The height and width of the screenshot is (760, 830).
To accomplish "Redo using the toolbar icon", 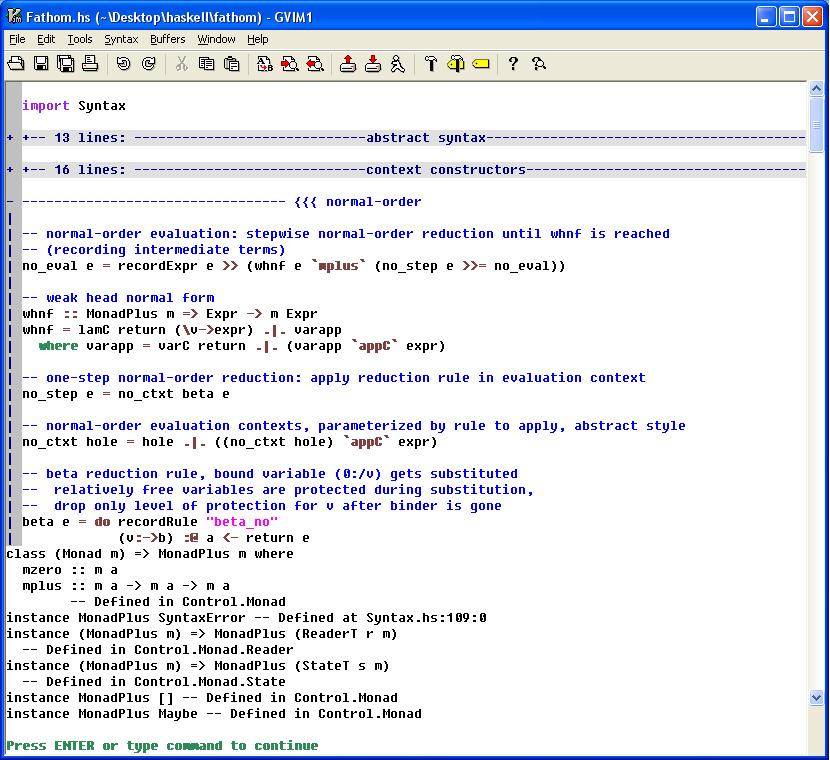I will (x=148, y=64).
